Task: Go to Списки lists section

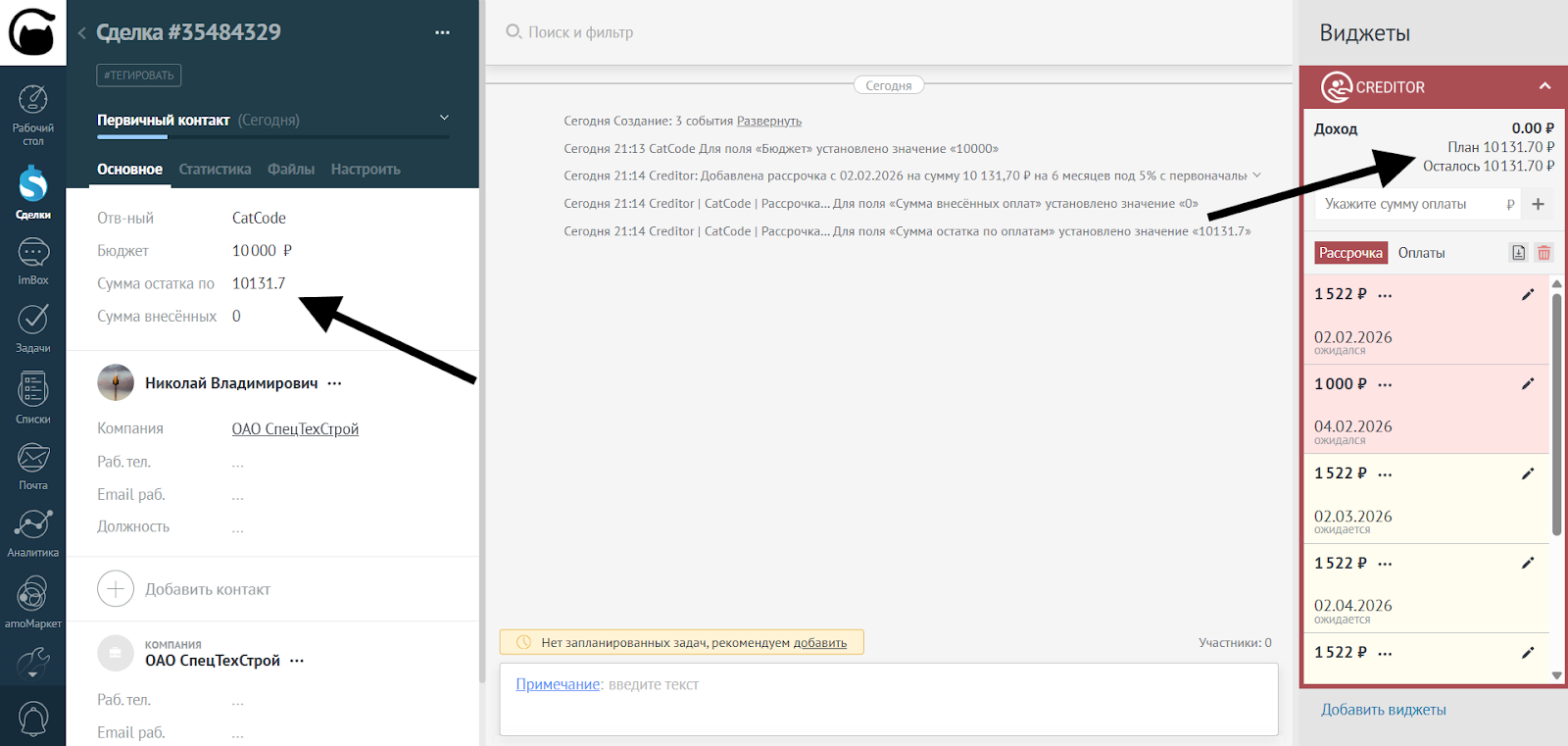Action: (x=33, y=397)
